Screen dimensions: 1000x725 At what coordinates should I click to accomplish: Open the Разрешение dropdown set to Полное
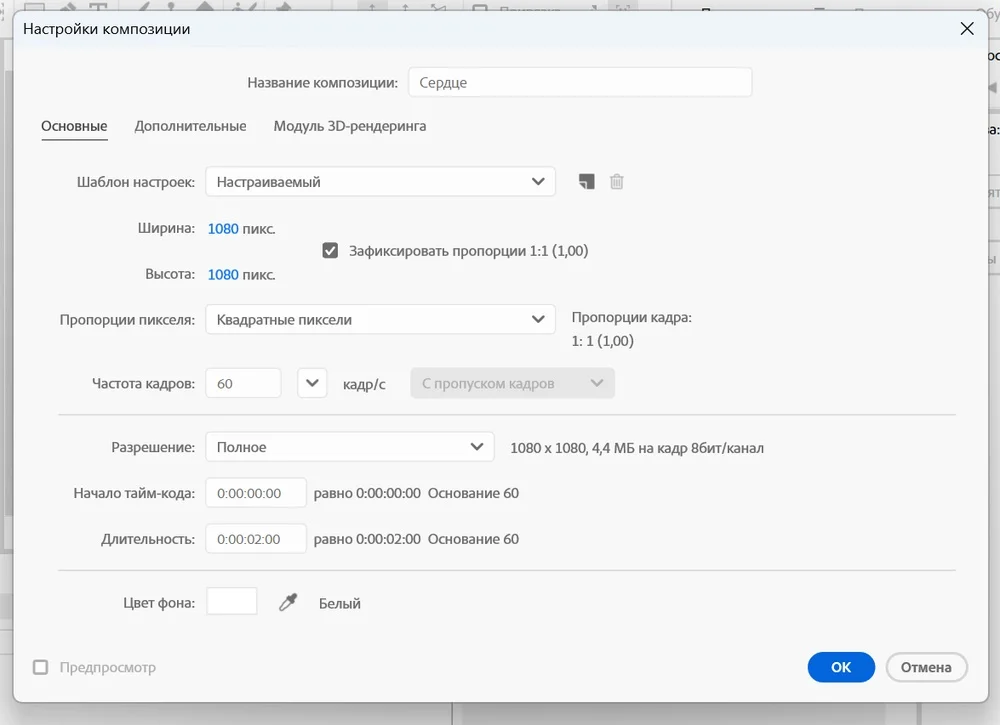tap(349, 447)
